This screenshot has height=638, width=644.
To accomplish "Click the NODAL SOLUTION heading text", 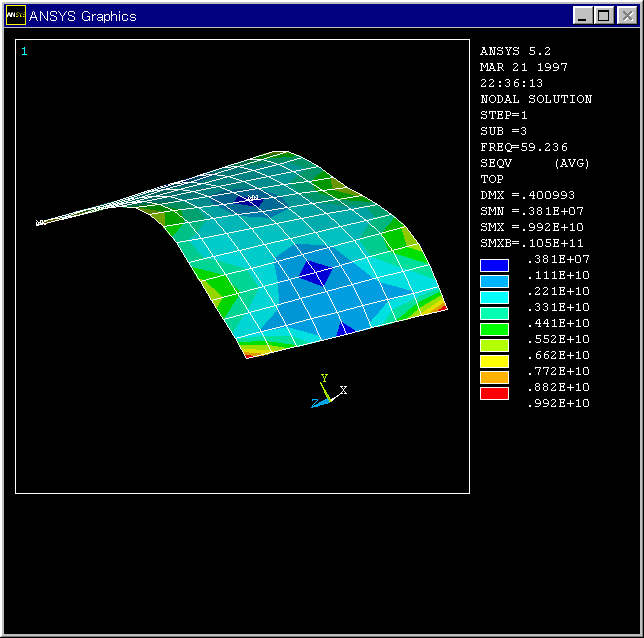I will 536,99.
